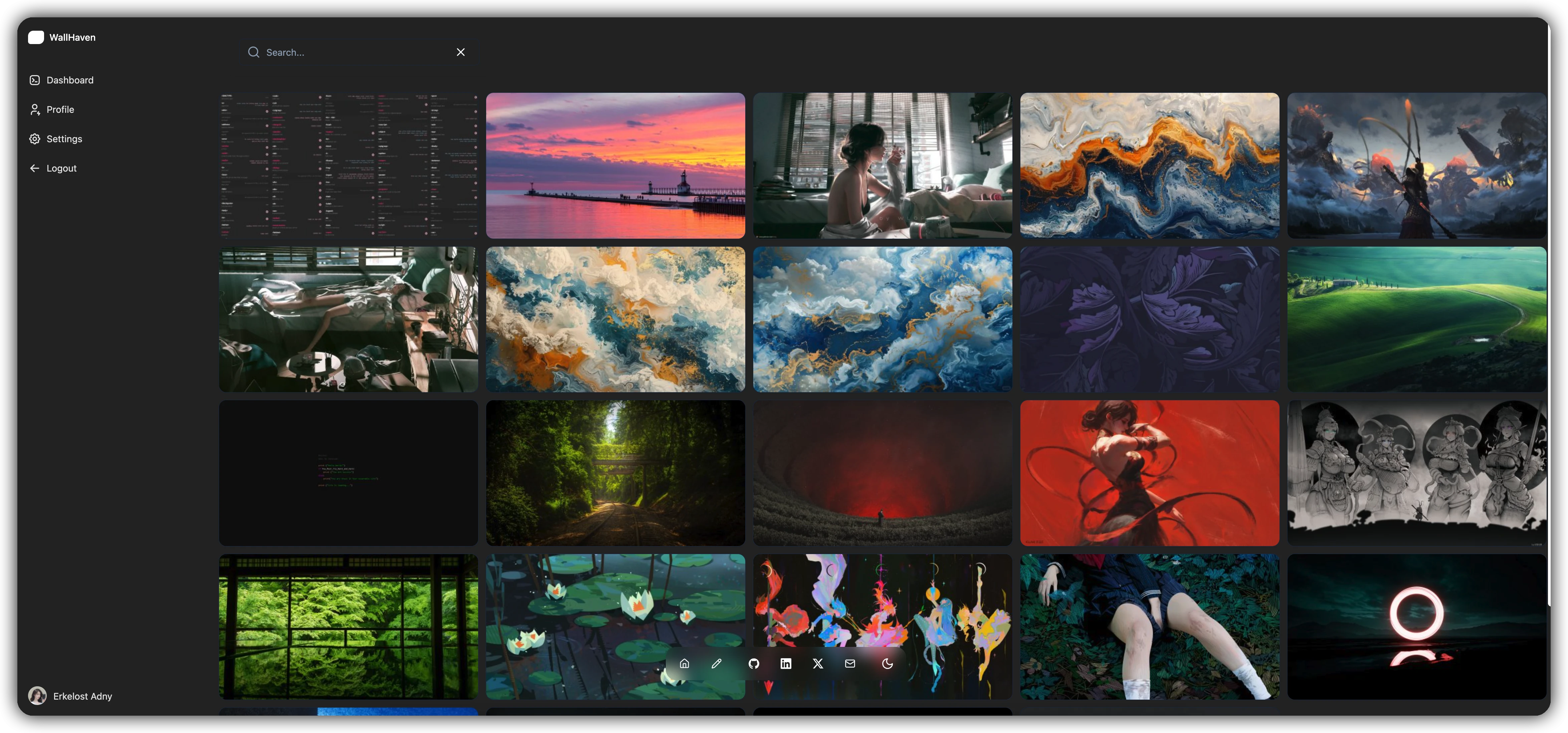
Task: Open the cream and orange cloud abstract wallpaper
Action: [x=615, y=319]
